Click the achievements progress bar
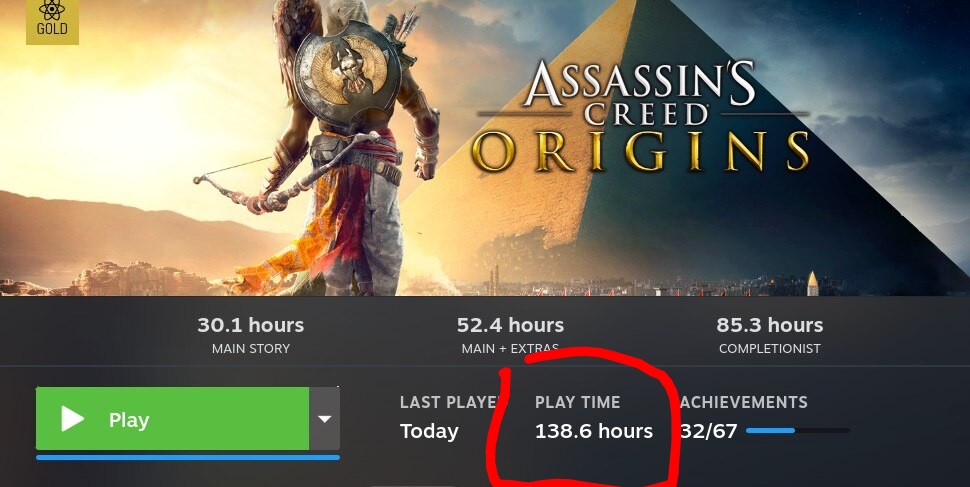Viewport: 970px width, 487px height. (x=798, y=430)
